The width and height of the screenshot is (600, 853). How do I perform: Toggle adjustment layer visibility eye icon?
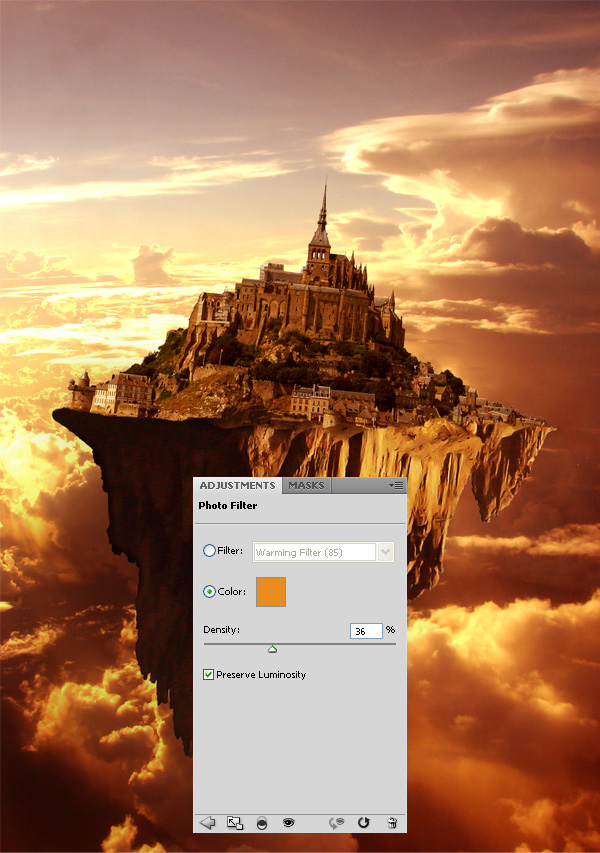[x=288, y=823]
